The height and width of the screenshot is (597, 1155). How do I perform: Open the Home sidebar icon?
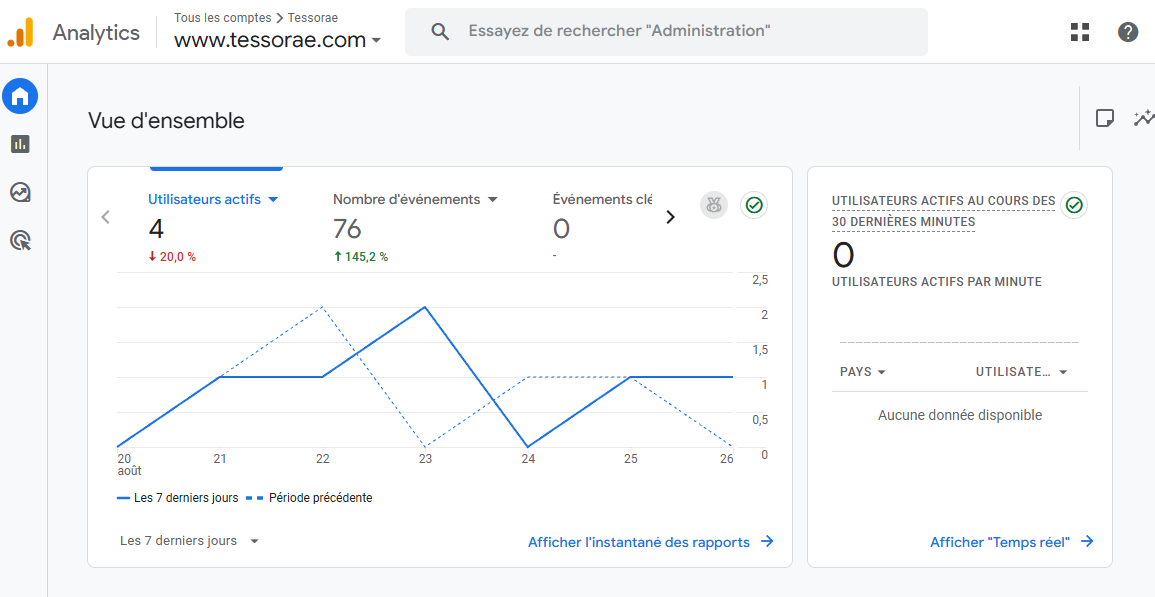pos(20,96)
